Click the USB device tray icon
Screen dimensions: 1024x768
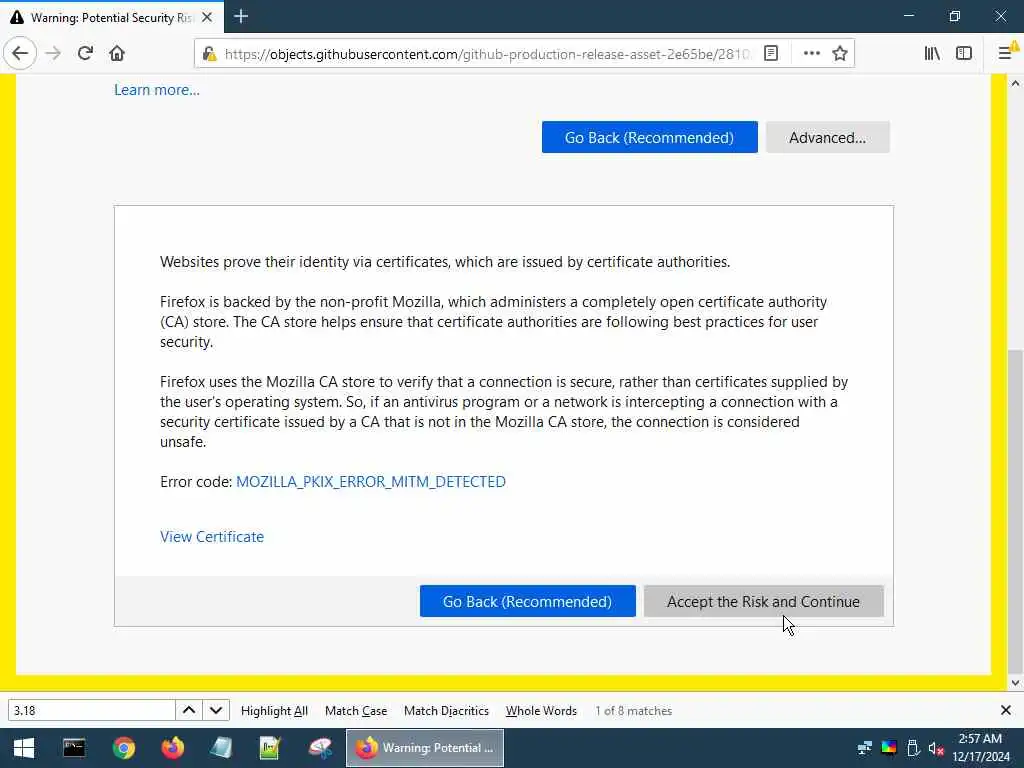[913, 748]
